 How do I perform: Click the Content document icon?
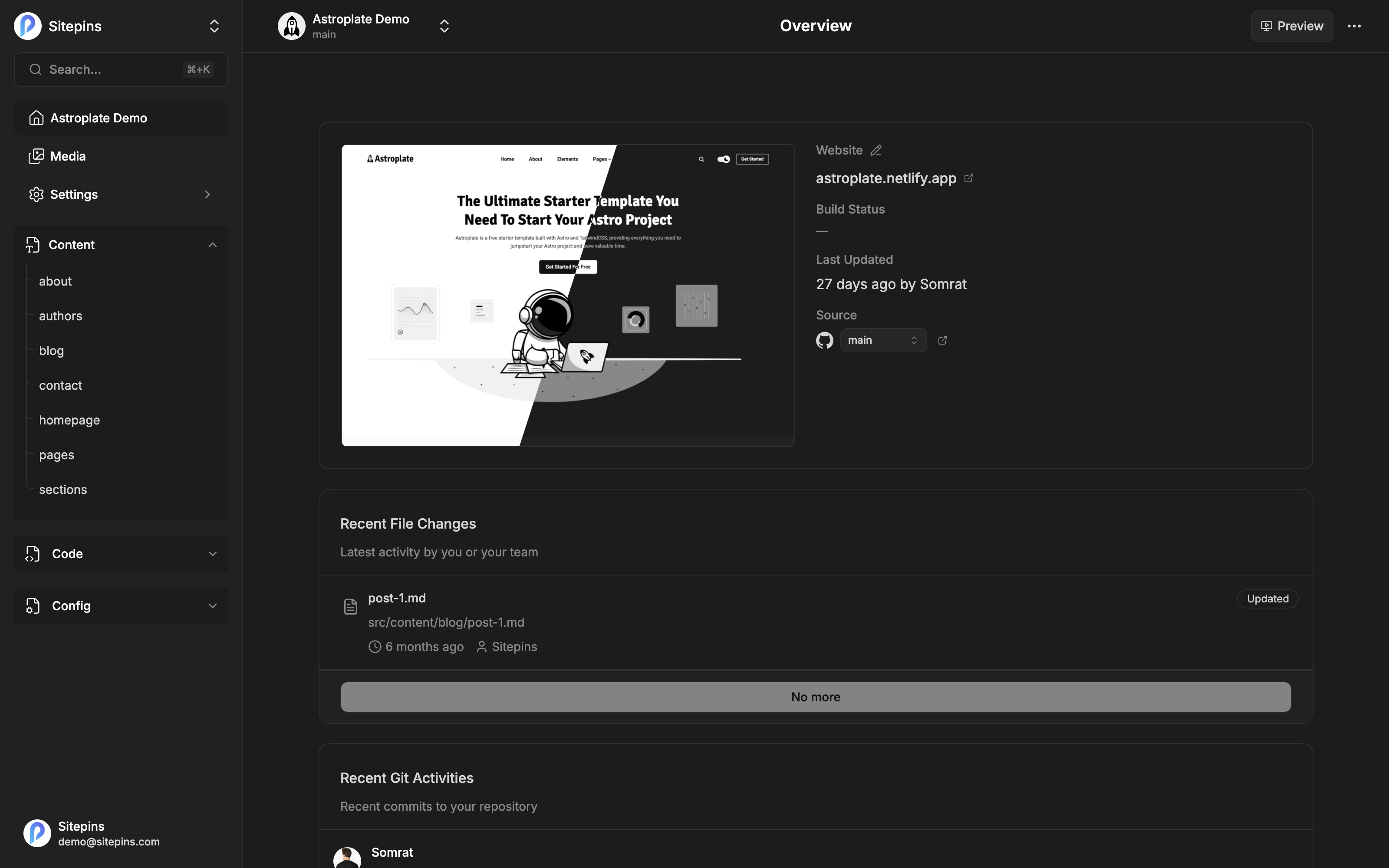(x=33, y=245)
